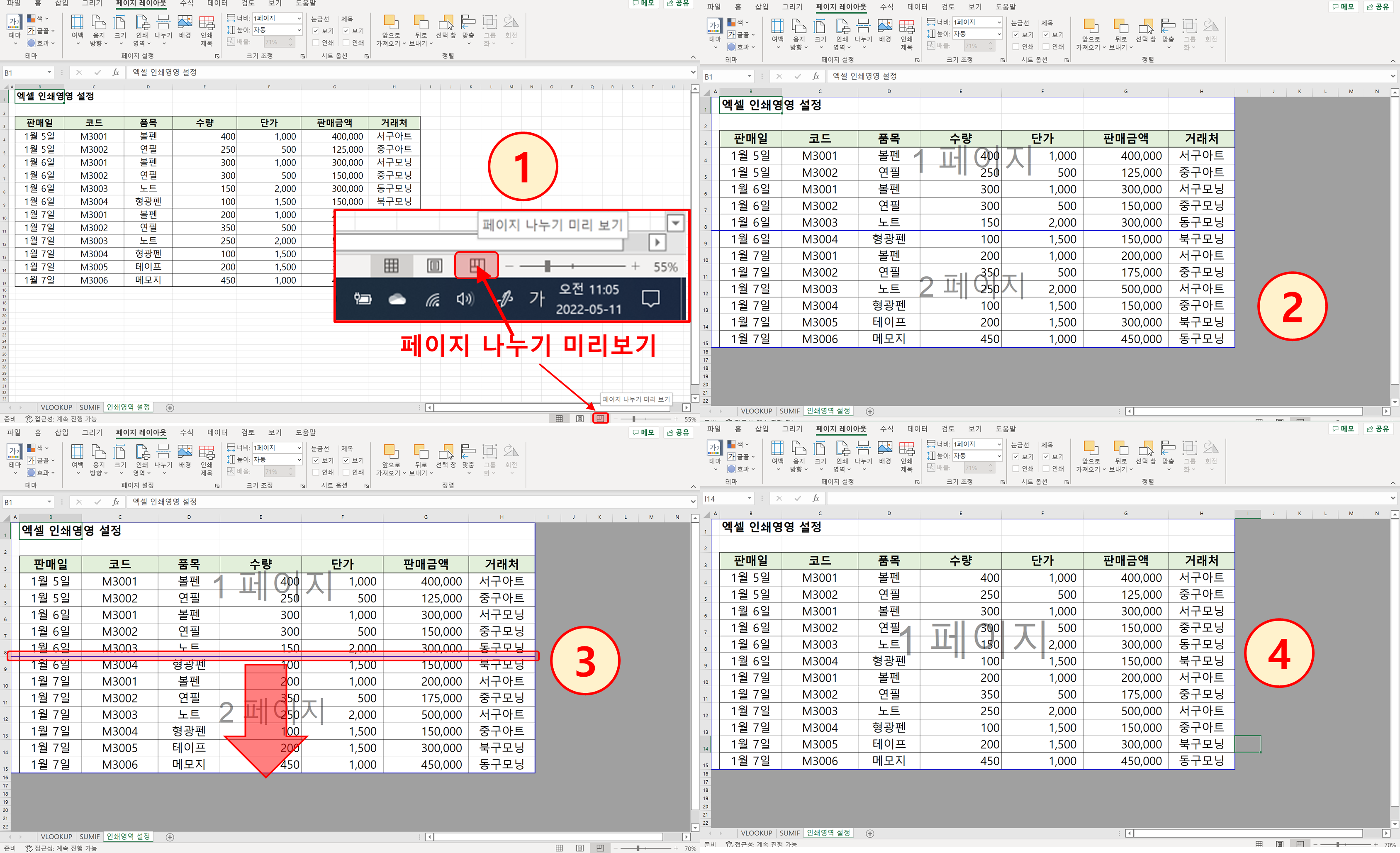Switch to the VLOOKUP sheet in panel 1
The height and width of the screenshot is (853, 1400).
56,407
